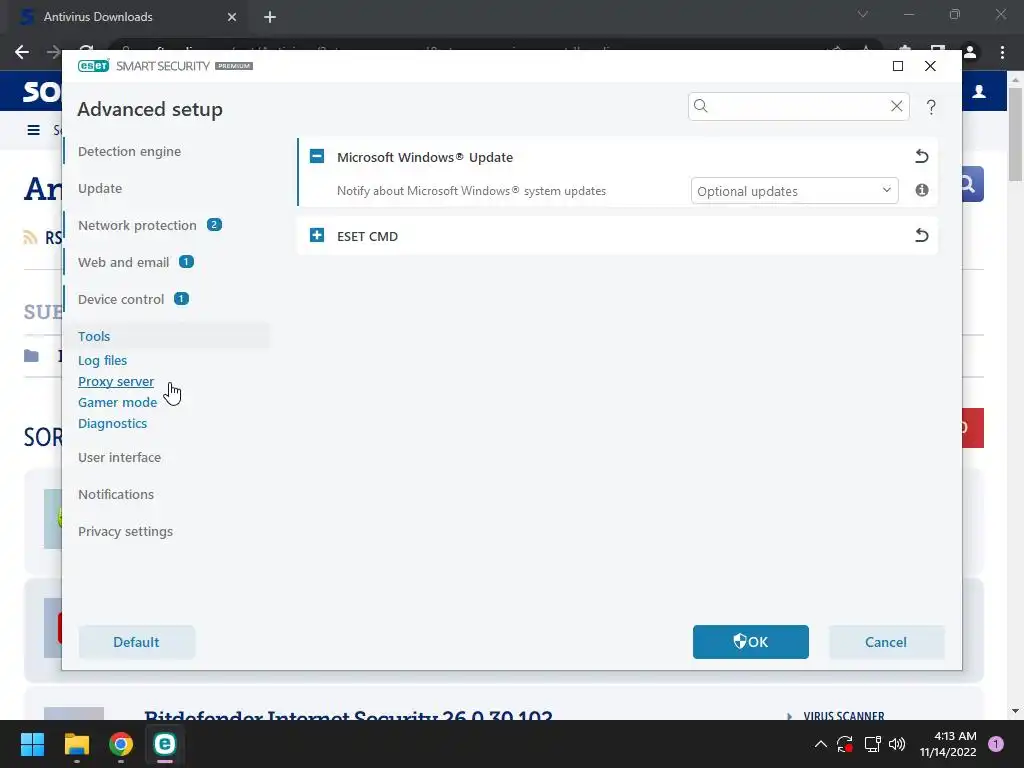Click the search magnifier icon in dialog
Viewport: 1024px width, 768px height.
pos(701,106)
